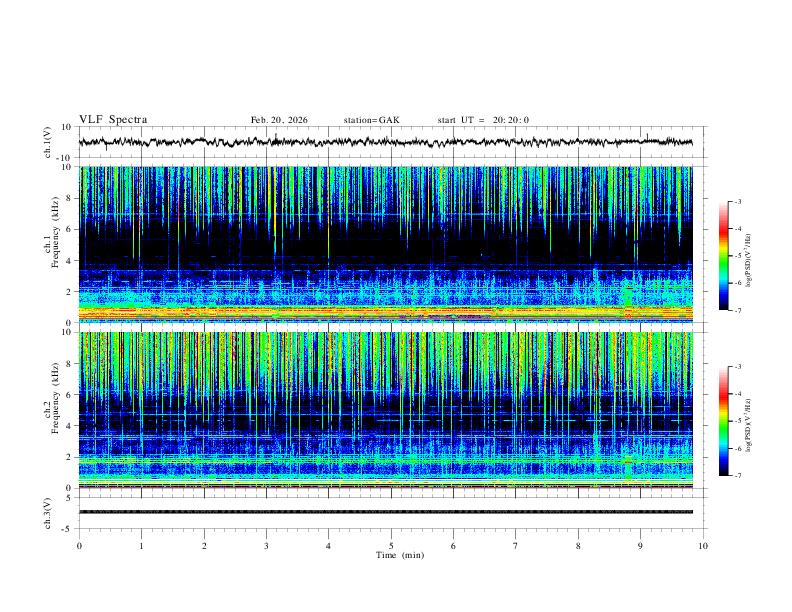Click the '-7' tick on ch.1 colorbar

(x=738, y=310)
